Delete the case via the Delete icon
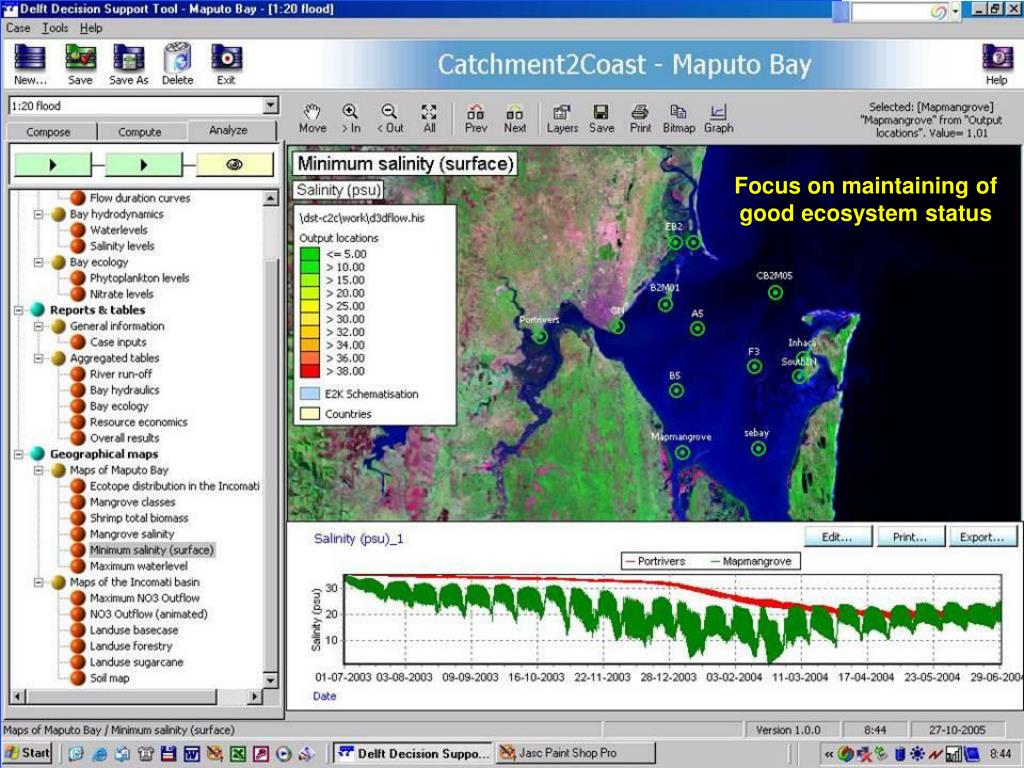This screenshot has height=768, width=1024. click(x=178, y=64)
